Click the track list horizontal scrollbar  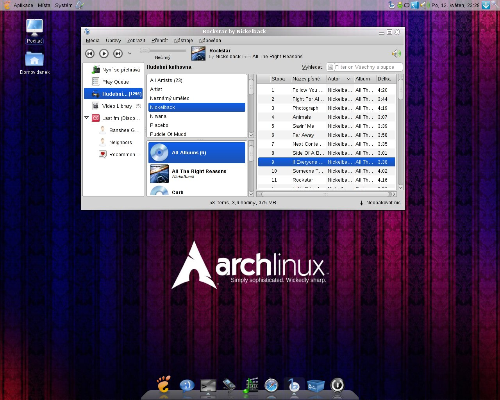(326, 194)
